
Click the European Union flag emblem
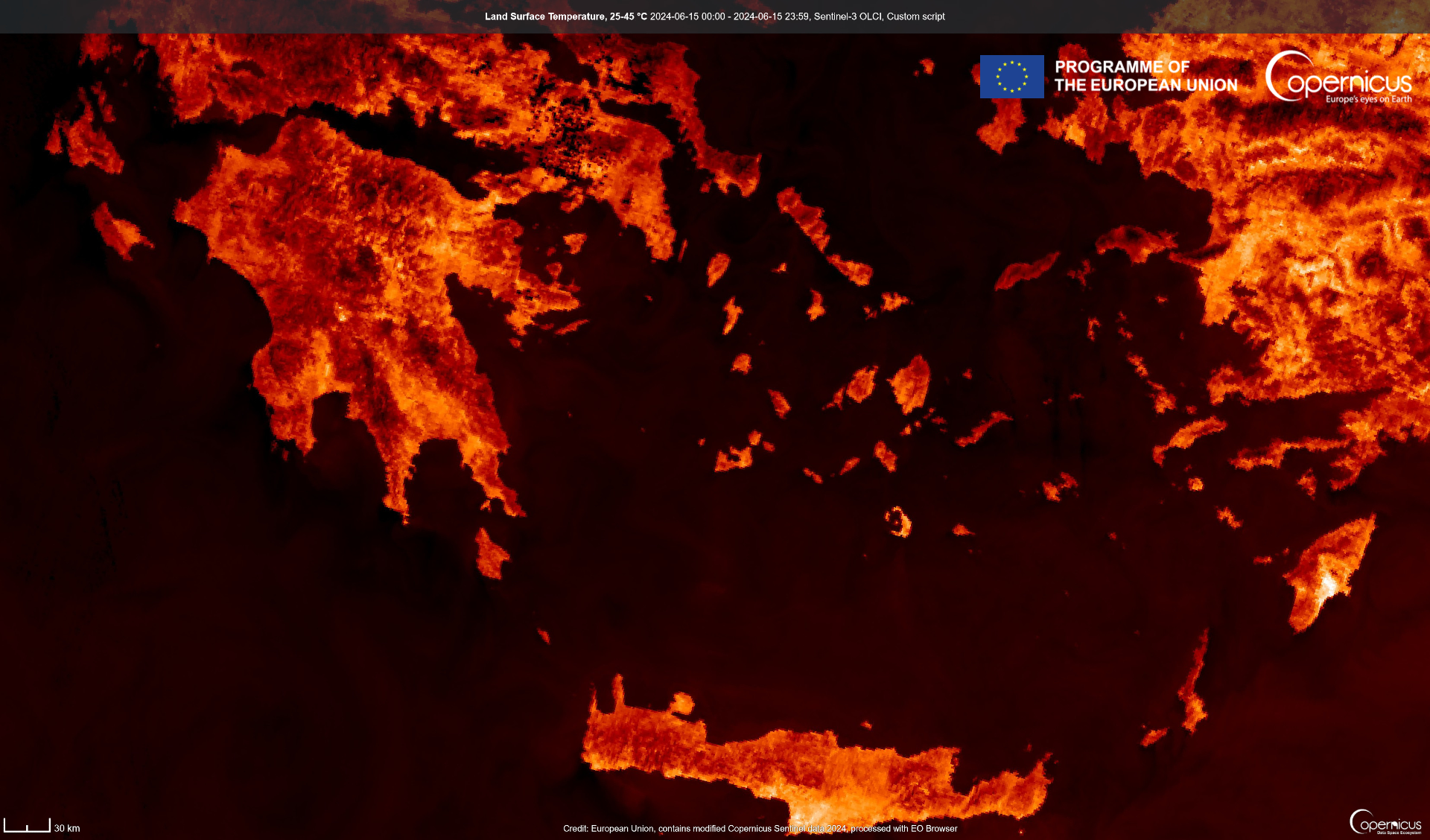1011,77
